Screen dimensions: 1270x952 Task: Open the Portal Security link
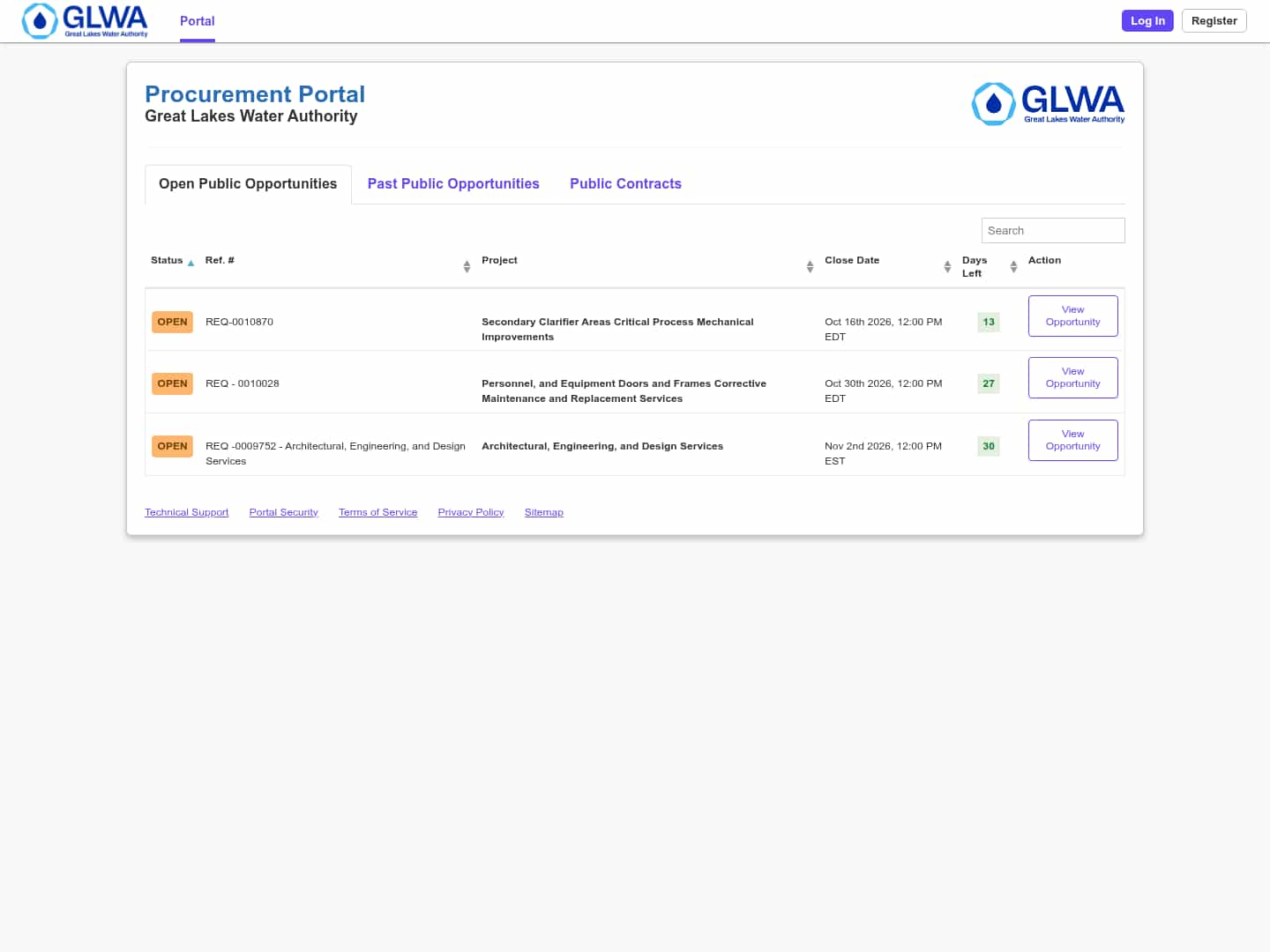click(x=283, y=512)
